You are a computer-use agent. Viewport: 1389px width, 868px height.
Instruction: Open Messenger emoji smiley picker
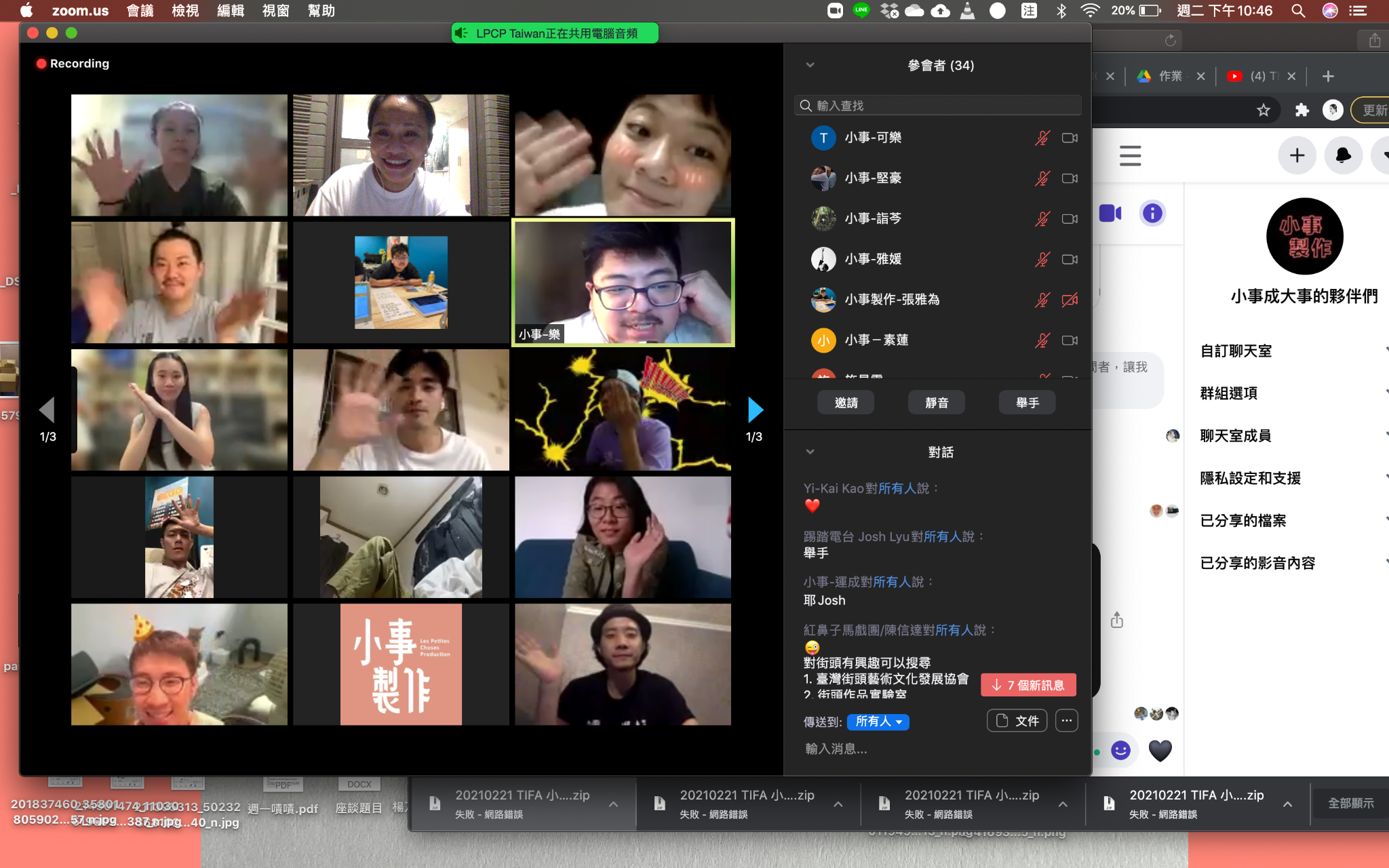click(1120, 750)
